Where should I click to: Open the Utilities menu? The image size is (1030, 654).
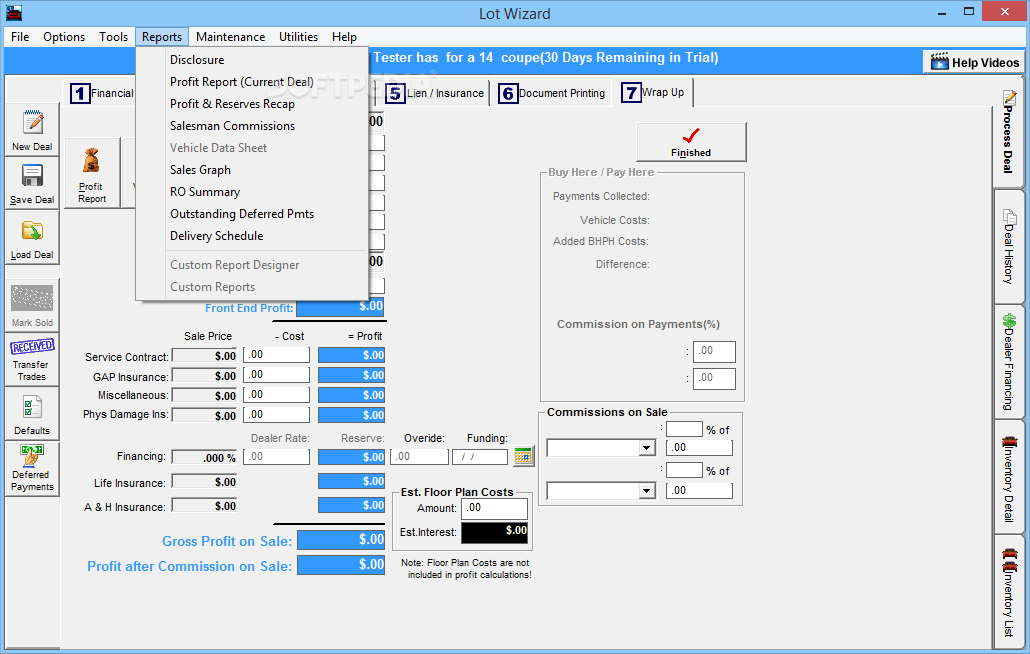point(298,37)
